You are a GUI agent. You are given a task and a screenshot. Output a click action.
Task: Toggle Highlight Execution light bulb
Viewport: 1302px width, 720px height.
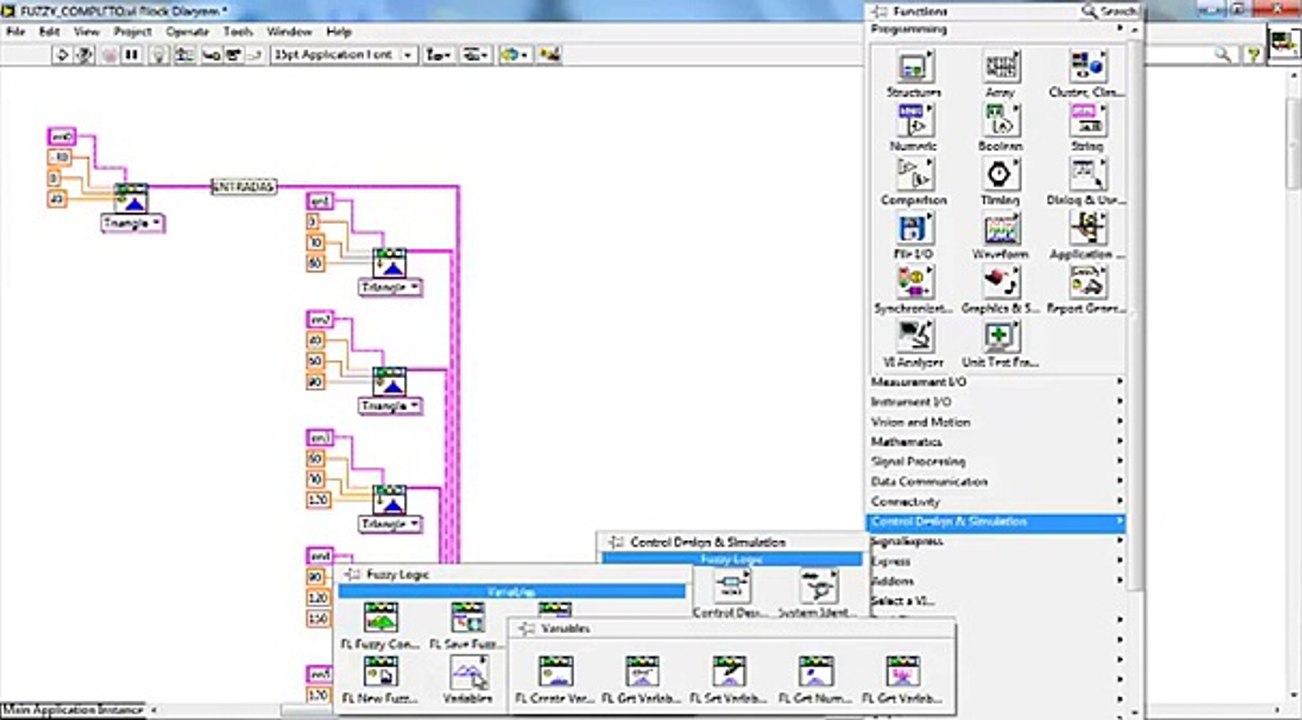click(160, 56)
